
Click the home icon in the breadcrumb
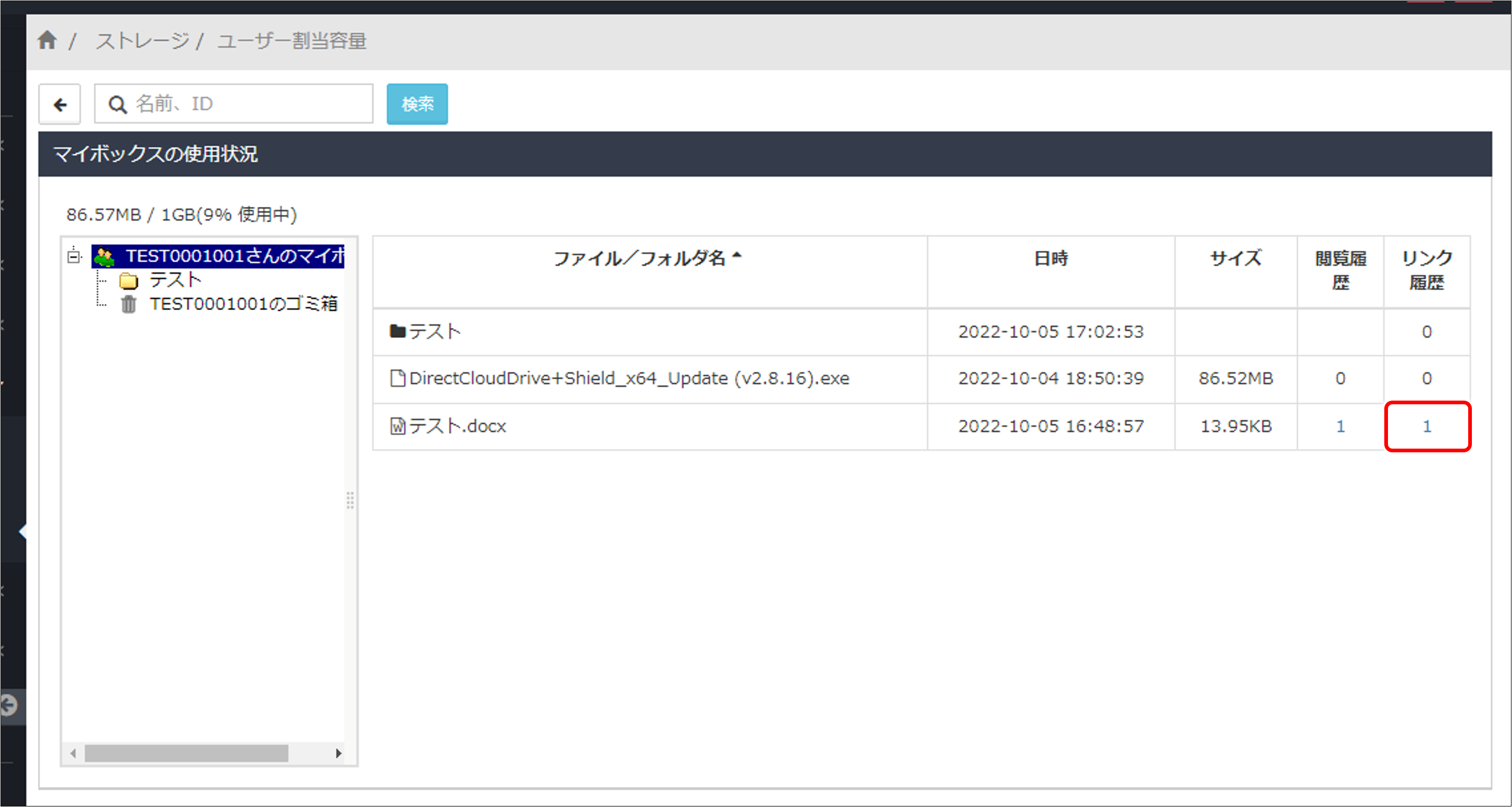click(x=47, y=40)
